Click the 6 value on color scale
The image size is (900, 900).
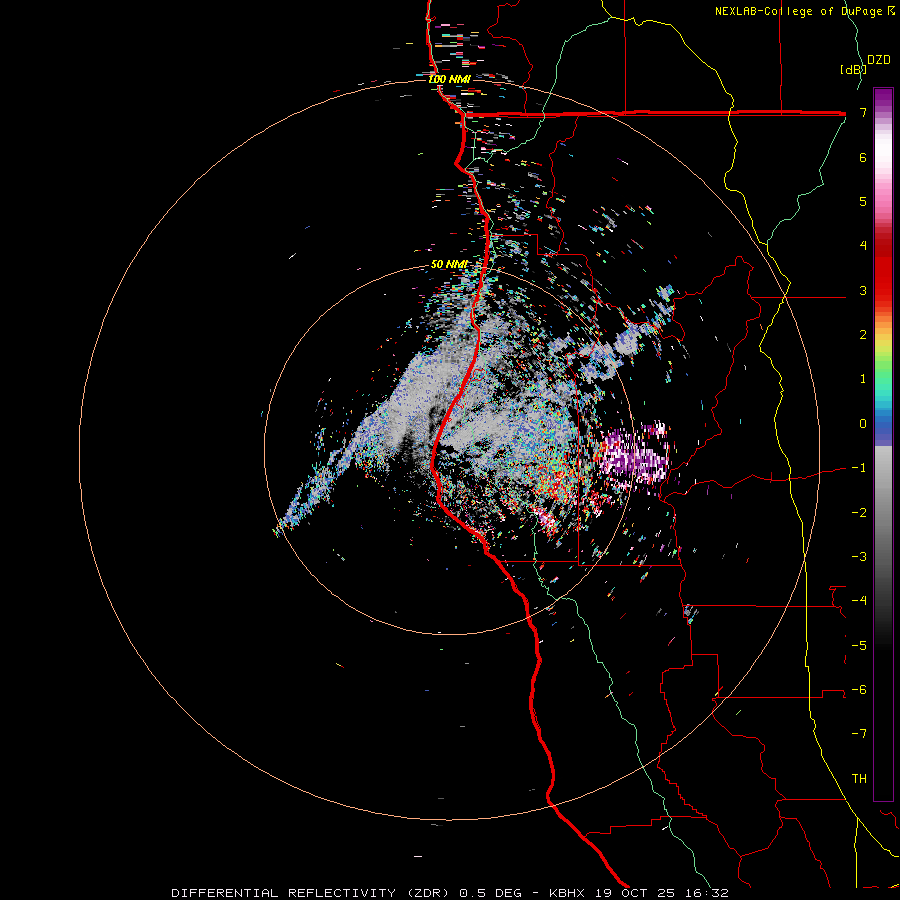coord(863,157)
